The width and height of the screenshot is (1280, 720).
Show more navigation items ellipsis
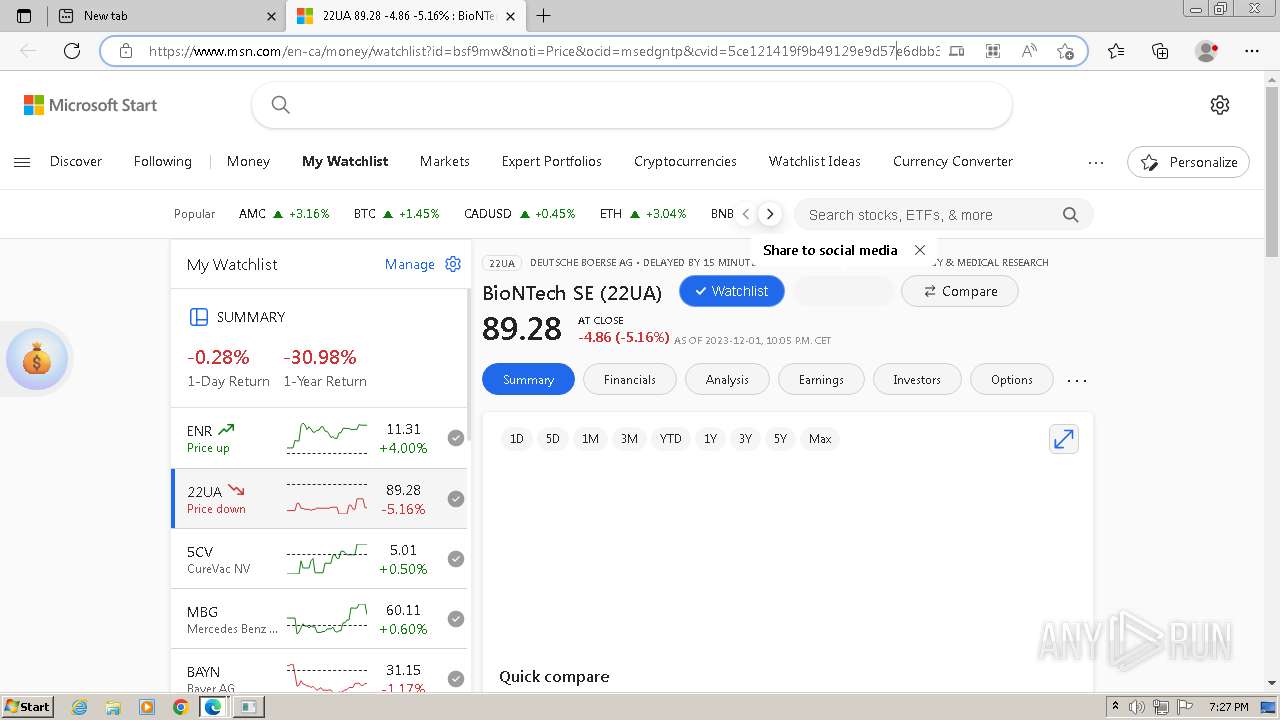1096,162
